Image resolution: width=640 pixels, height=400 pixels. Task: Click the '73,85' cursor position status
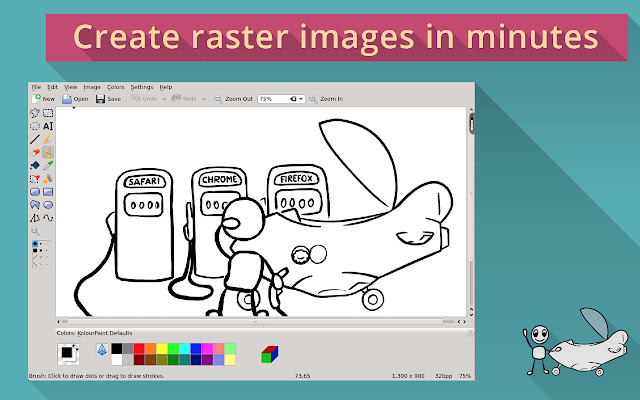point(302,376)
